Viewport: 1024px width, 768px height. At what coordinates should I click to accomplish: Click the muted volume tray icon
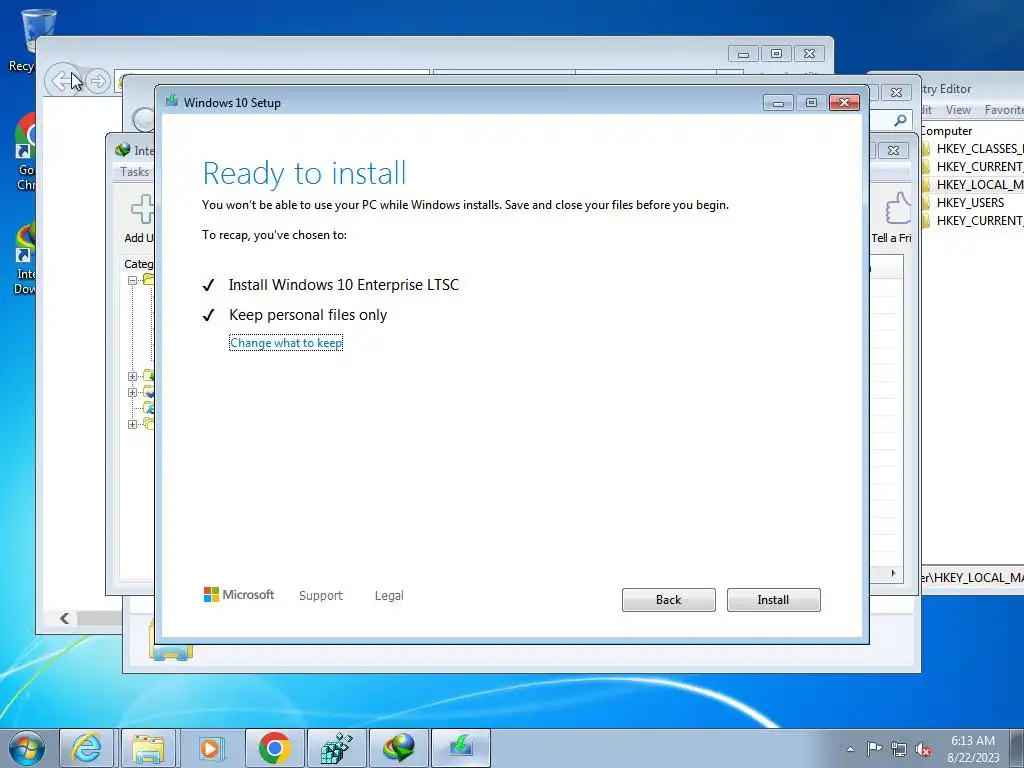(923, 749)
